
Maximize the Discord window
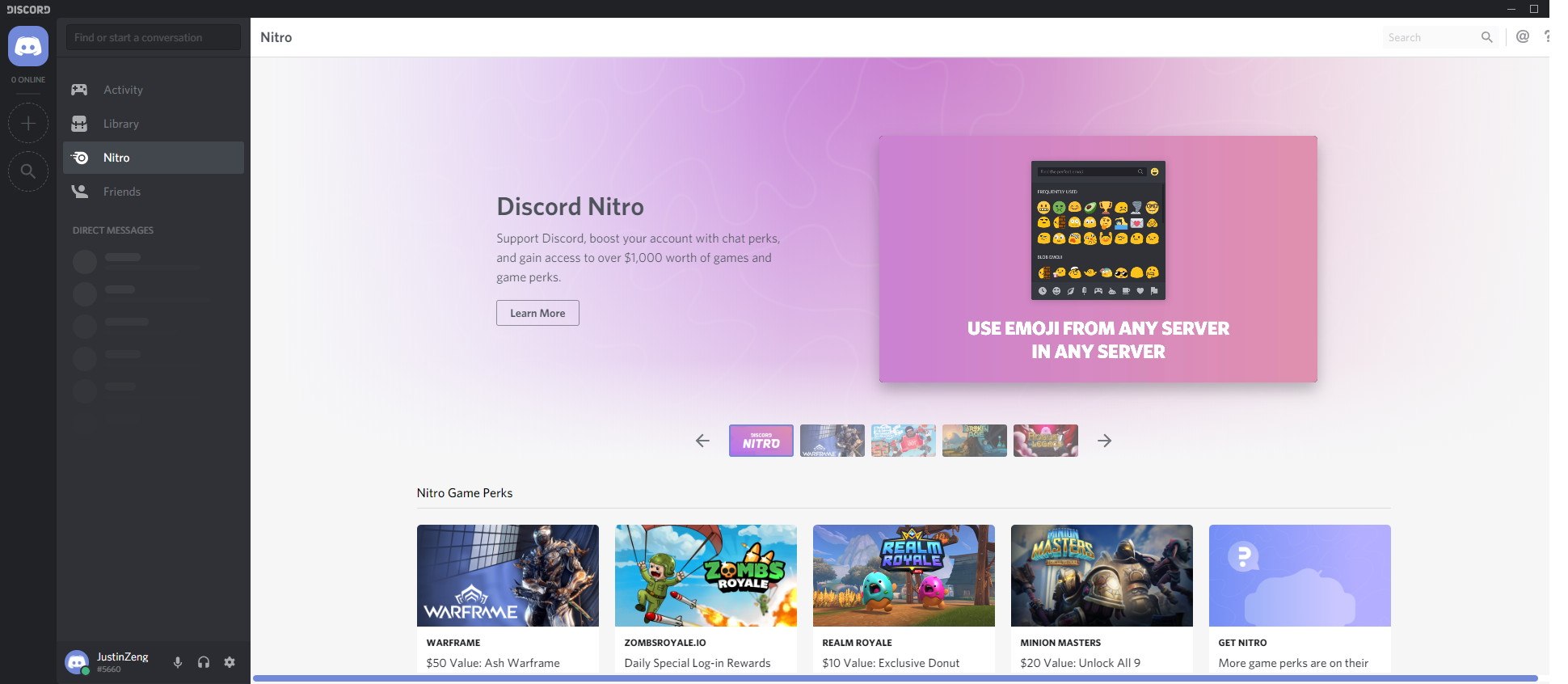tap(1534, 9)
